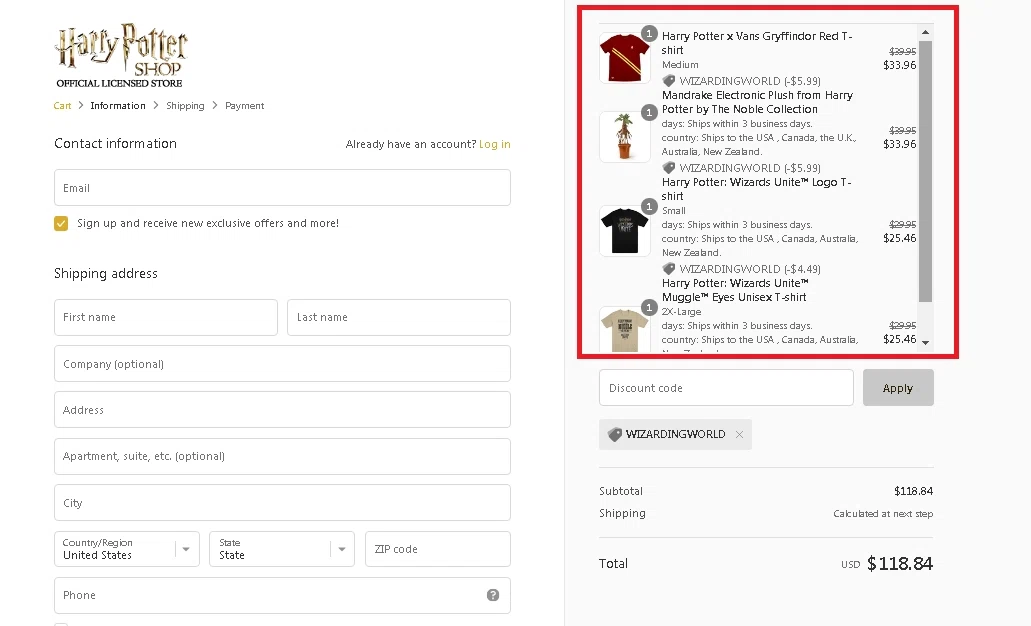This screenshot has width=1031, height=626.
Task: Click 'Muggle™ Eyes Unisex T-shirt' product title
Action: [735, 290]
